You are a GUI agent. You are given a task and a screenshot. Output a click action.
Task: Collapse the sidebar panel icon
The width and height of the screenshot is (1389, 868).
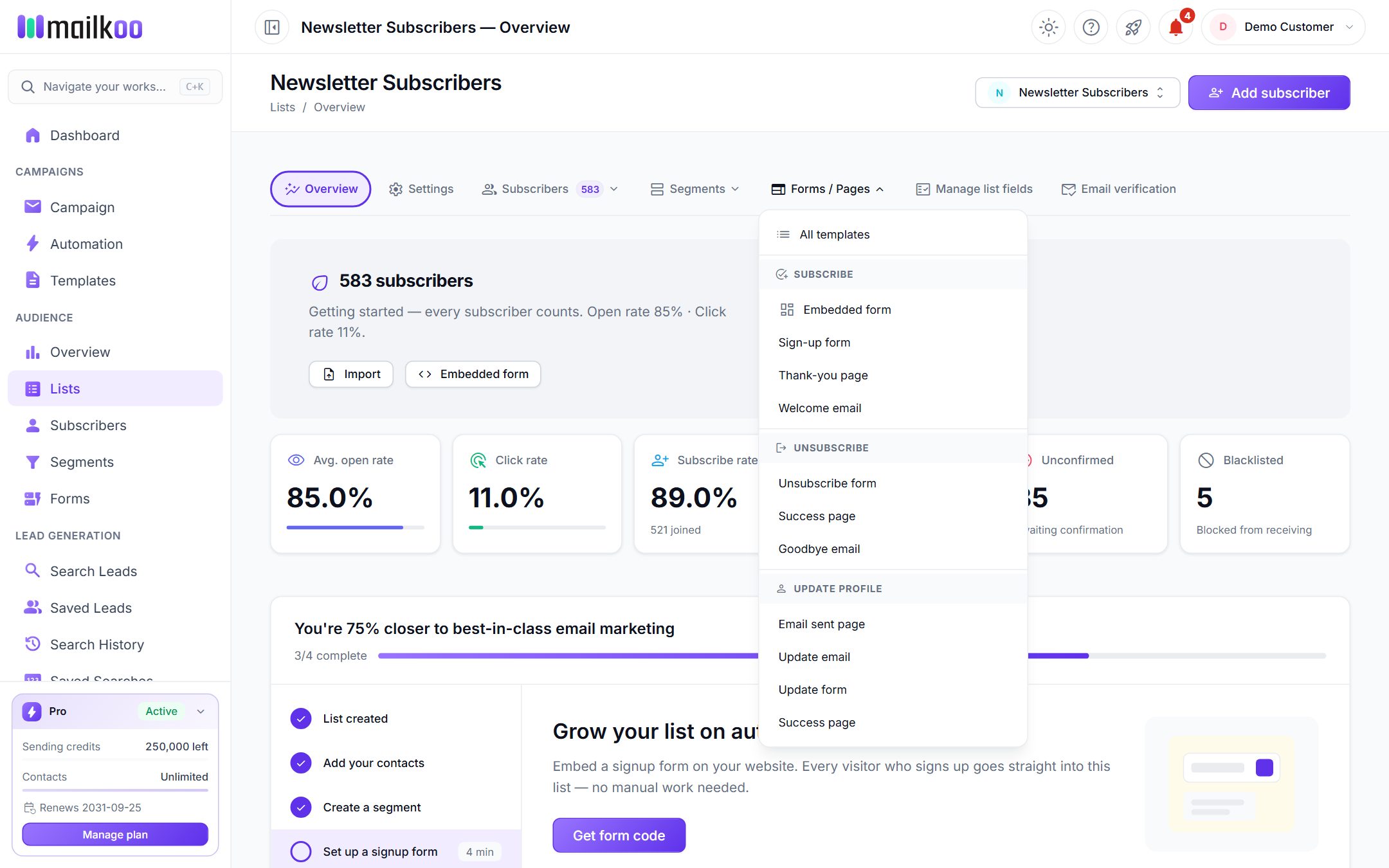272,27
